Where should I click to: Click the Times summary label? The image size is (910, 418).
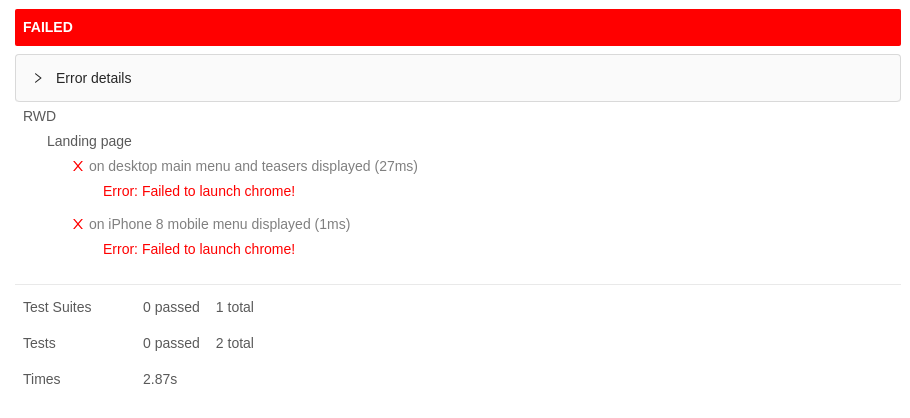tap(42, 379)
